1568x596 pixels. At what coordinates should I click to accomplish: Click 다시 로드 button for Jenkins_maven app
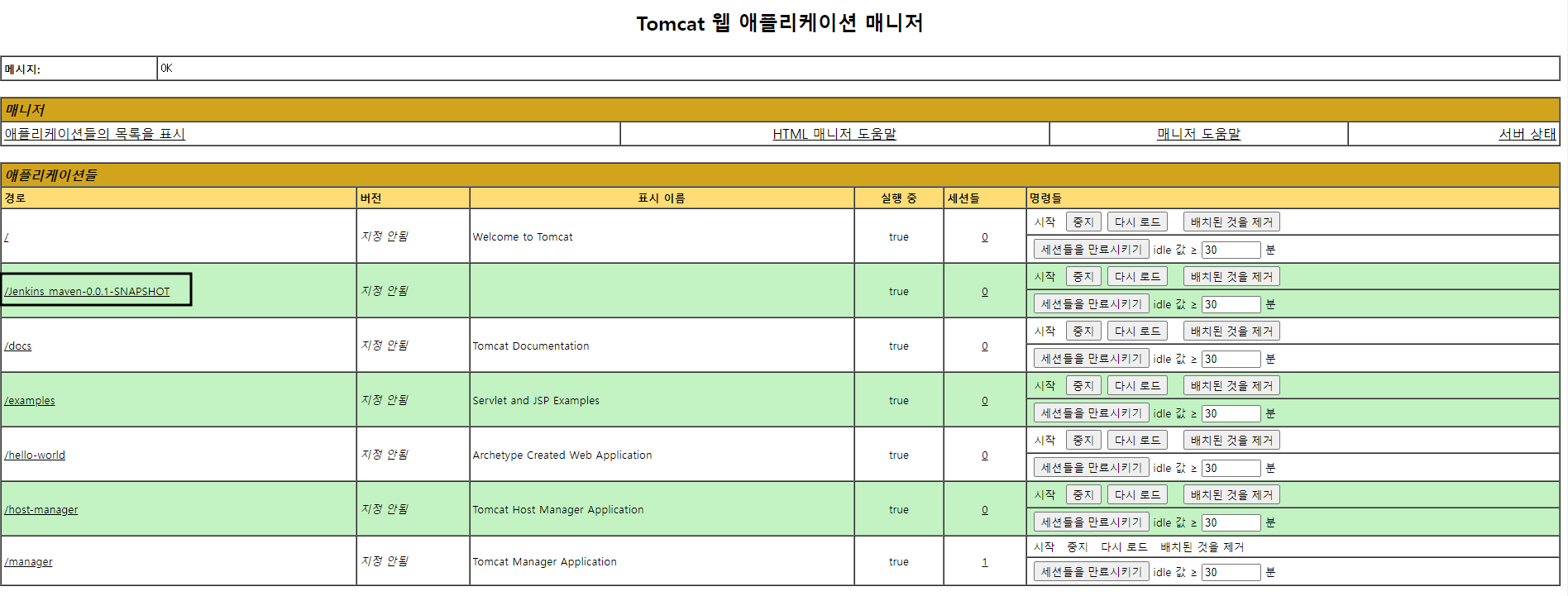point(1137,277)
